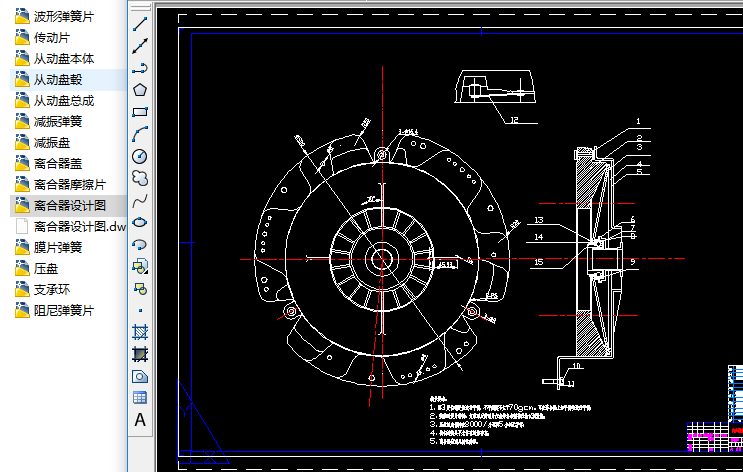The width and height of the screenshot is (743, 472).
Task: Select the 离合器摩擦片 folder
Action: point(61,184)
